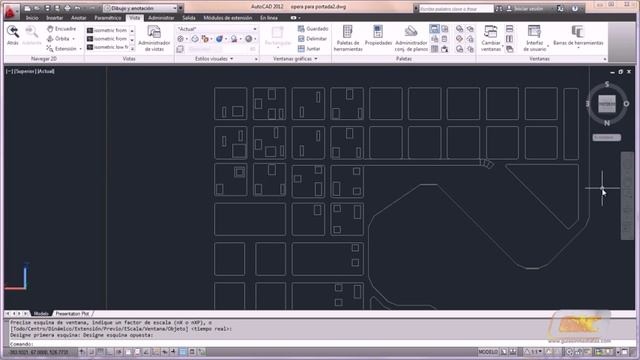Switch to the Modelo layout tab
The width and height of the screenshot is (640, 360).
pyautogui.click(x=41, y=313)
